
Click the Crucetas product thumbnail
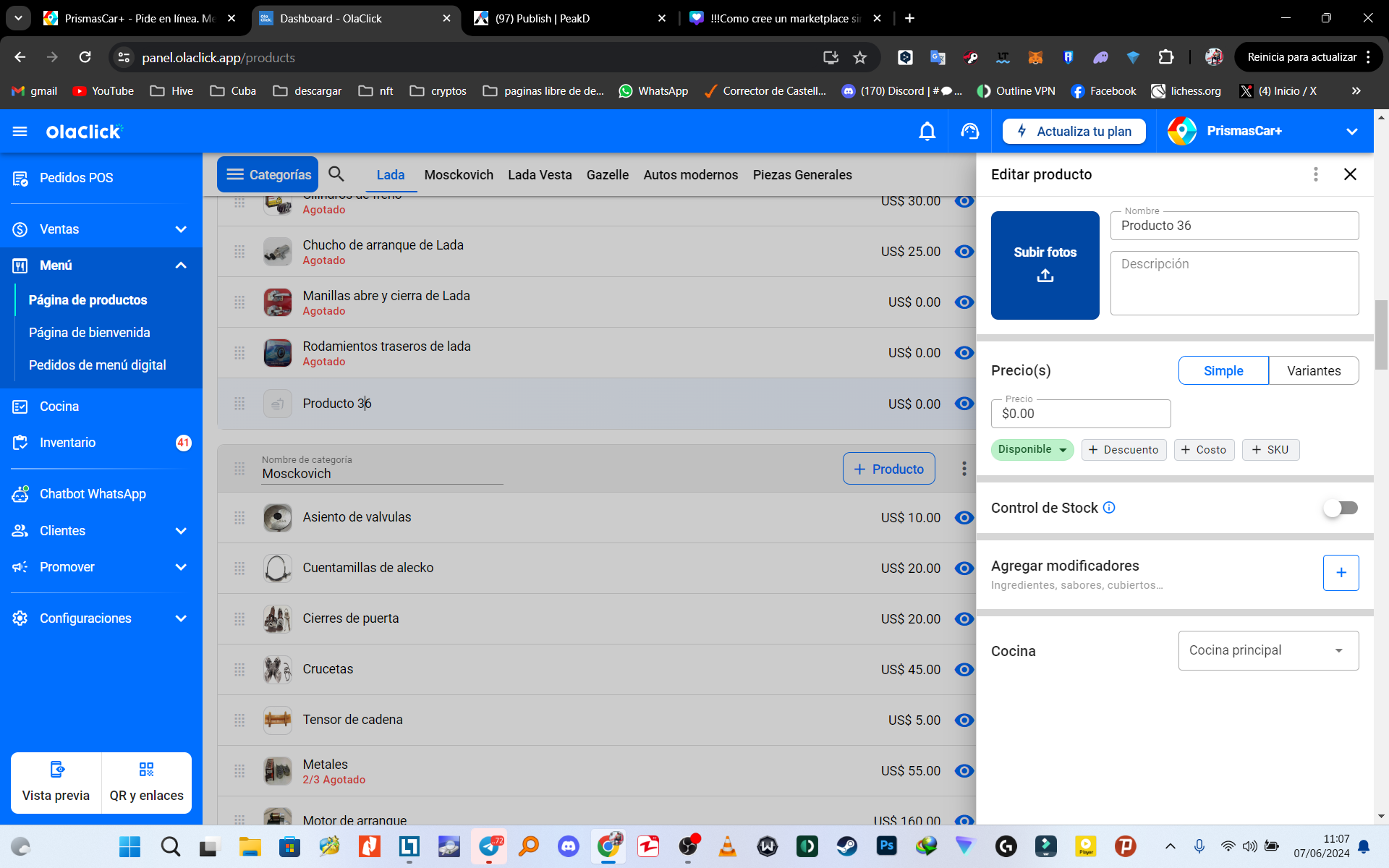click(x=278, y=670)
